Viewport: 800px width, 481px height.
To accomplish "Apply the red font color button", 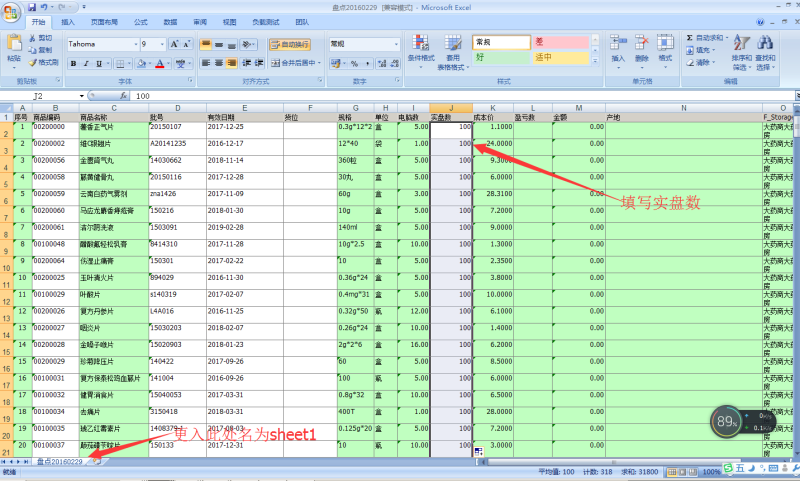I will (x=160, y=64).
